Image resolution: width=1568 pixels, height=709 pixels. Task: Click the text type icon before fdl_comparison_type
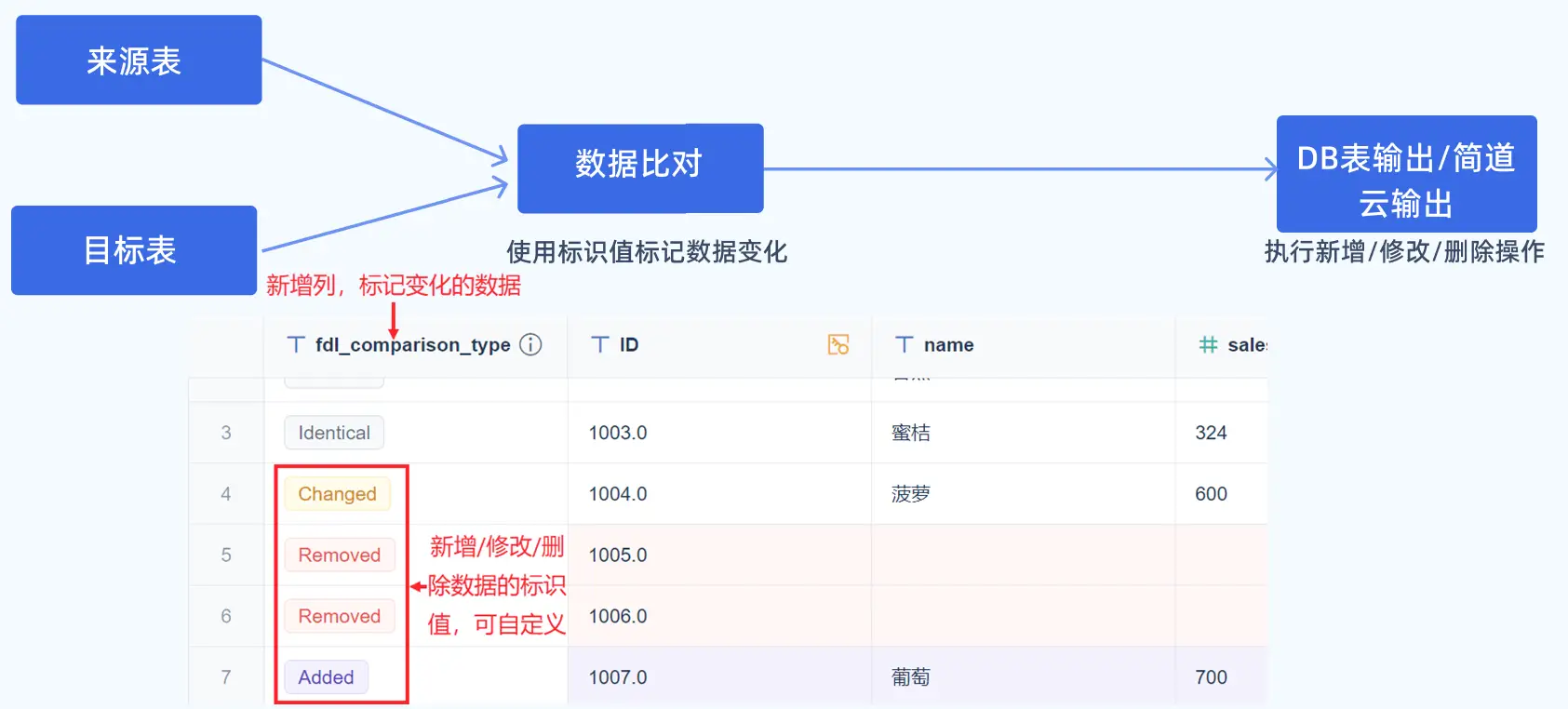click(296, 345)
